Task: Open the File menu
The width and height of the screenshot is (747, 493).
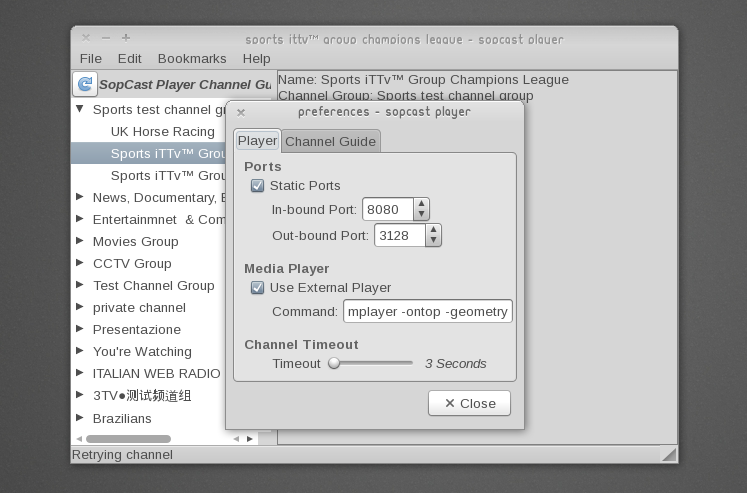Action: point(91,59)
